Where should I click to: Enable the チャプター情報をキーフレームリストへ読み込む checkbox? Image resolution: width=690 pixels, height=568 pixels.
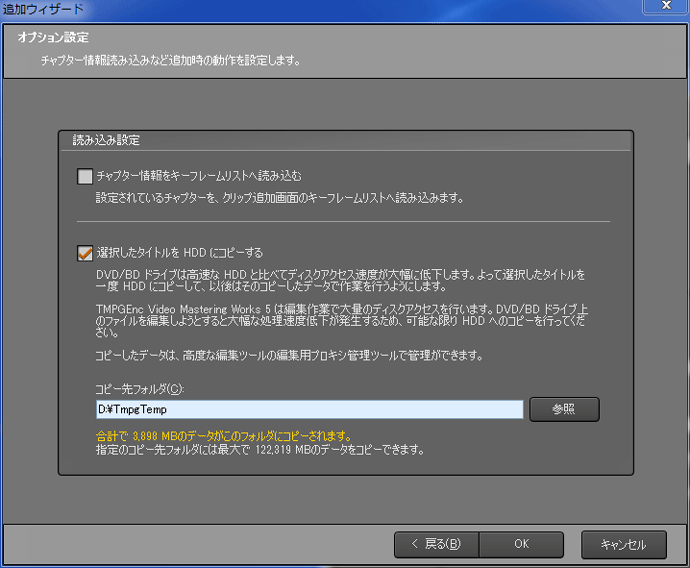(85, 176)
